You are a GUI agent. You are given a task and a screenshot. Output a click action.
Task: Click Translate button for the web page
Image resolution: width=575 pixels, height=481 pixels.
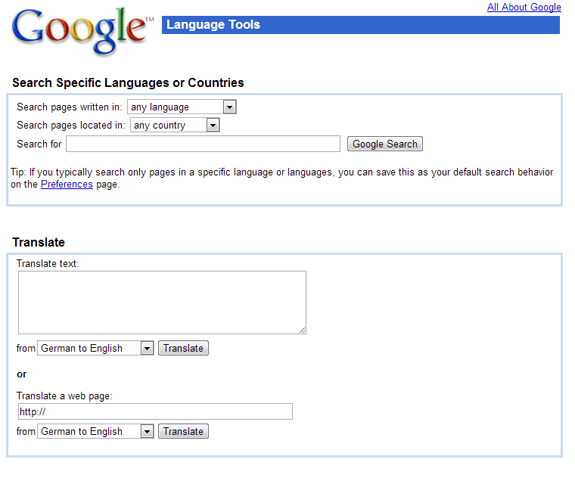click(x=183, y=432)
